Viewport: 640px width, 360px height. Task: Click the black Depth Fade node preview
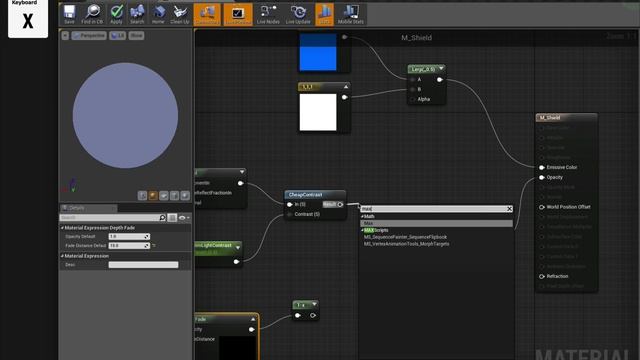tap(237, 348)
